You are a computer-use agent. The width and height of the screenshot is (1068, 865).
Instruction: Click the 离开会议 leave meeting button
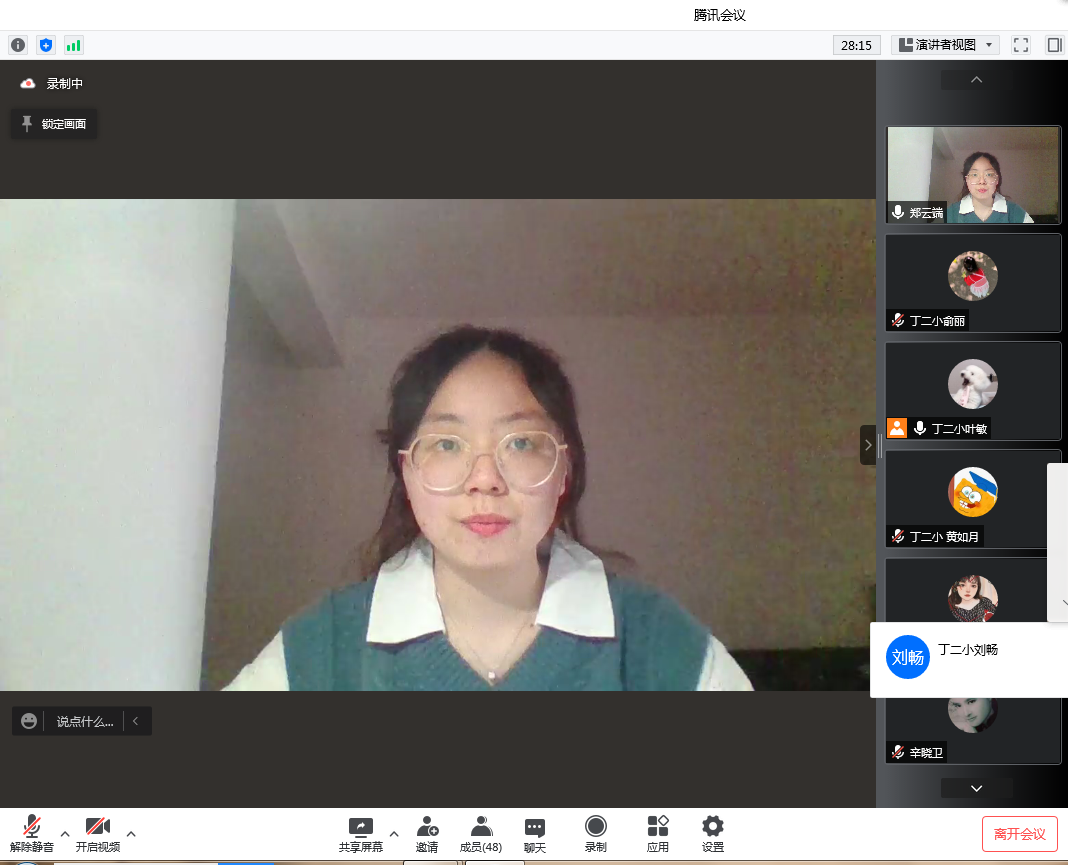(x=1020, y=834)
